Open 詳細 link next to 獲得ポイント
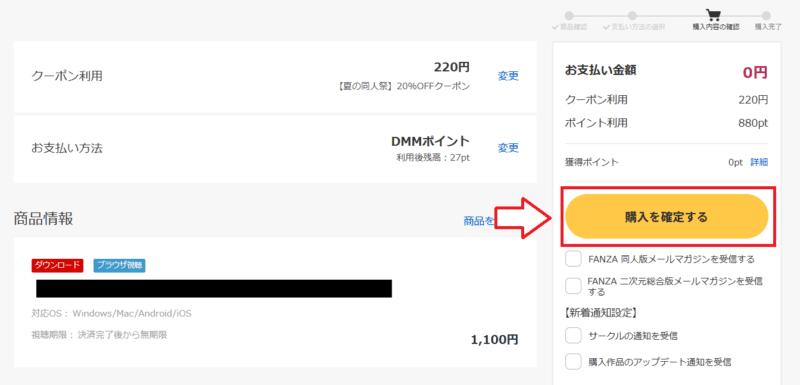The width and height of the screenshot is (800, 385). click(759, 162)
